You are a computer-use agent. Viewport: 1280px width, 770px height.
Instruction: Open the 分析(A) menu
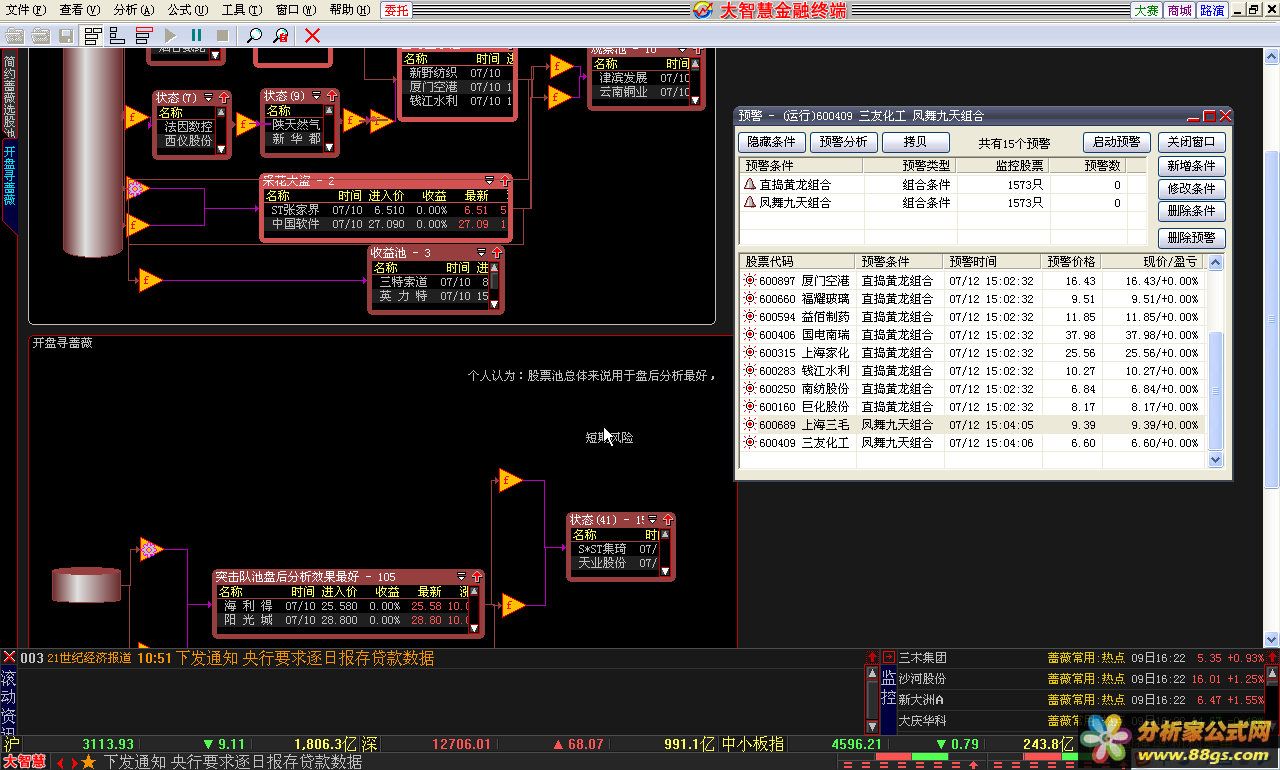(x=133, y=10)
